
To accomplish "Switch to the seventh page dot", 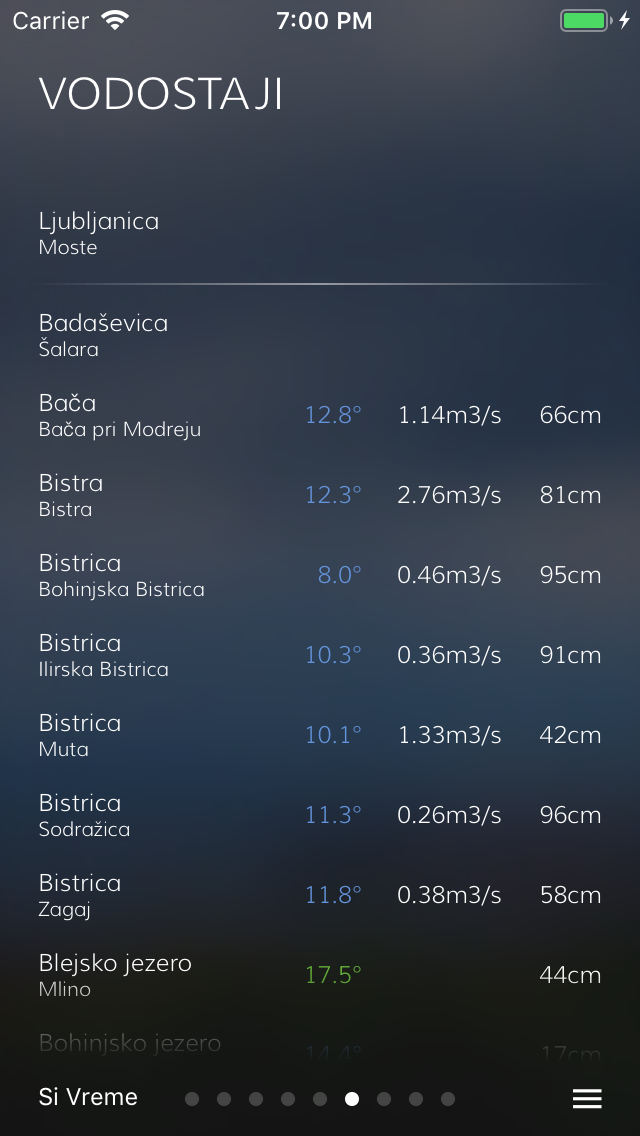I will point(384,1099).
